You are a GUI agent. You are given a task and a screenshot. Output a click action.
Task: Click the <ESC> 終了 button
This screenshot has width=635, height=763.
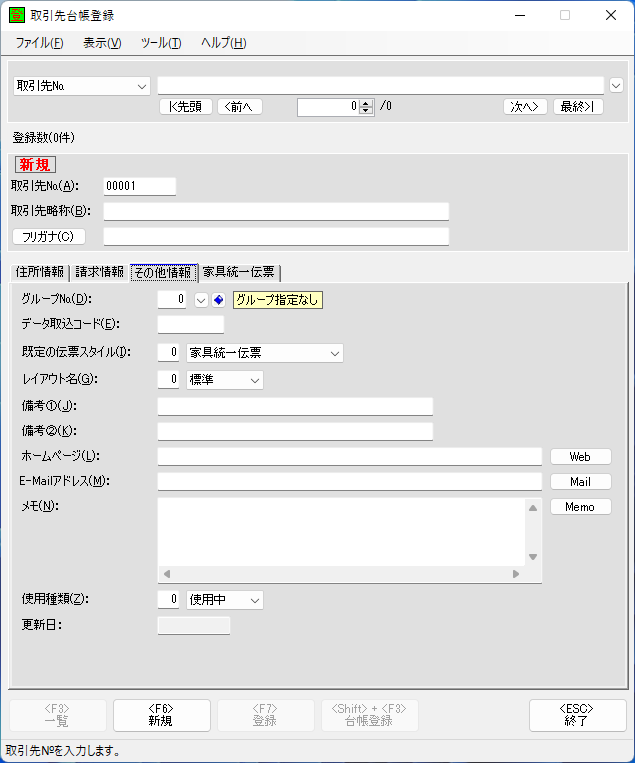pyautogui.click(x=578, y=715)
